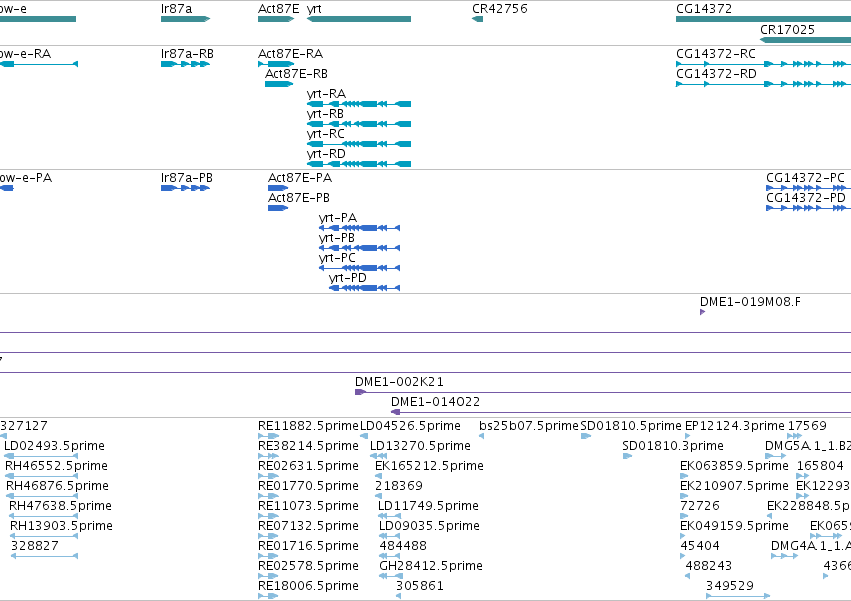Click the RH46552.5prime label
The height and width of the screenshot is (601, 851).
coord(56,466)
